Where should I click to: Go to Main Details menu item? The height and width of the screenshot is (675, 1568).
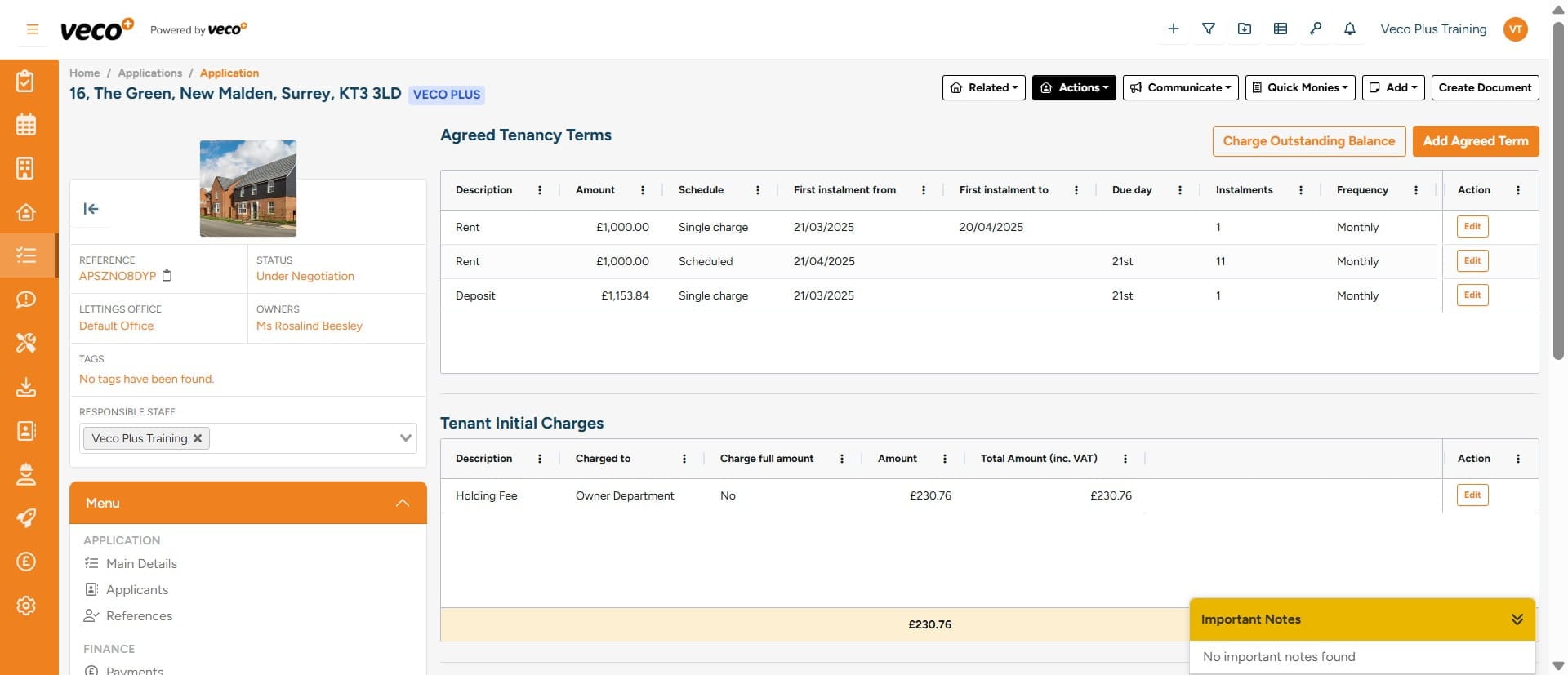141,564
